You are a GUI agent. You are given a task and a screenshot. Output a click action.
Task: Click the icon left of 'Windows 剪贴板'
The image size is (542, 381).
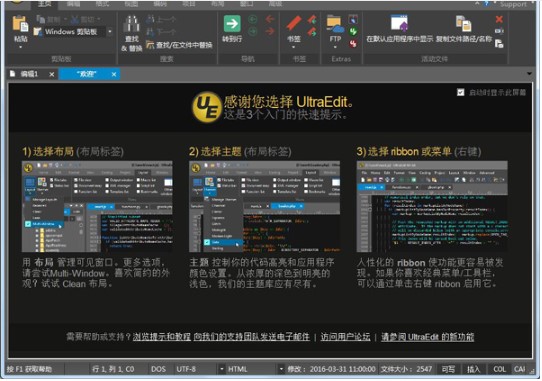pos(38,32)
